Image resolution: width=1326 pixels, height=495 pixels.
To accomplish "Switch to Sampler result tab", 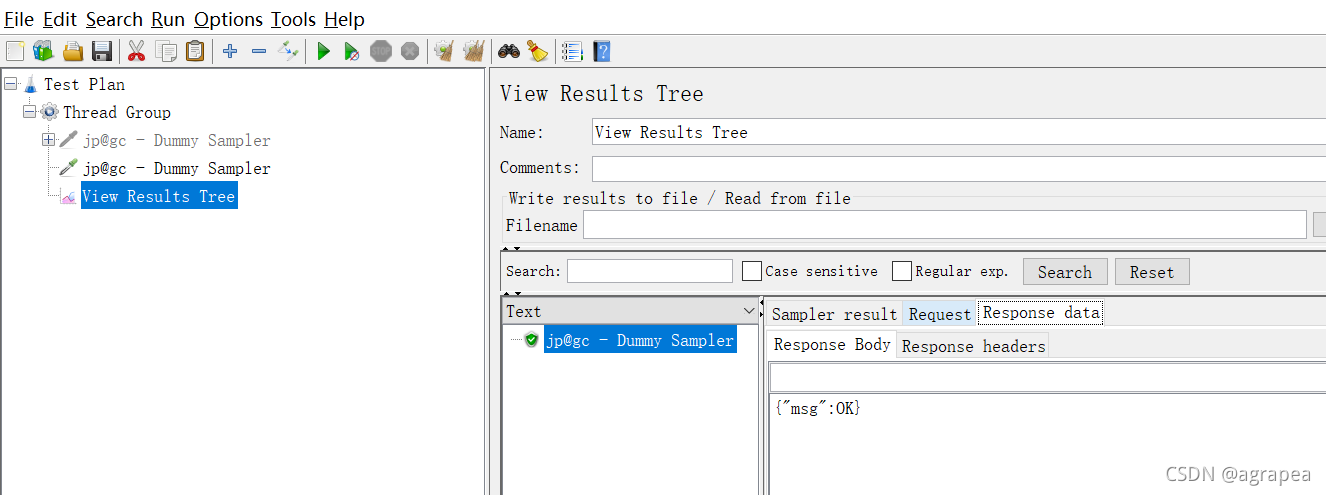I will pos(835,314).
